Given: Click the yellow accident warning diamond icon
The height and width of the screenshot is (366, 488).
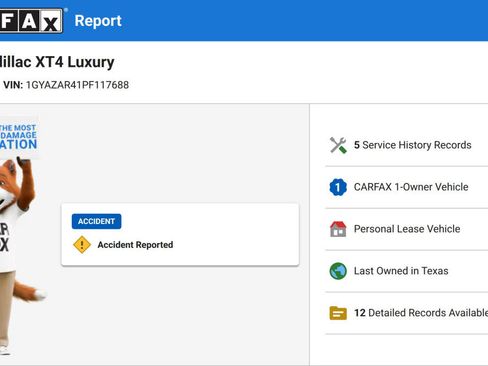Looking at the screenshot, I should pos(82,245).
